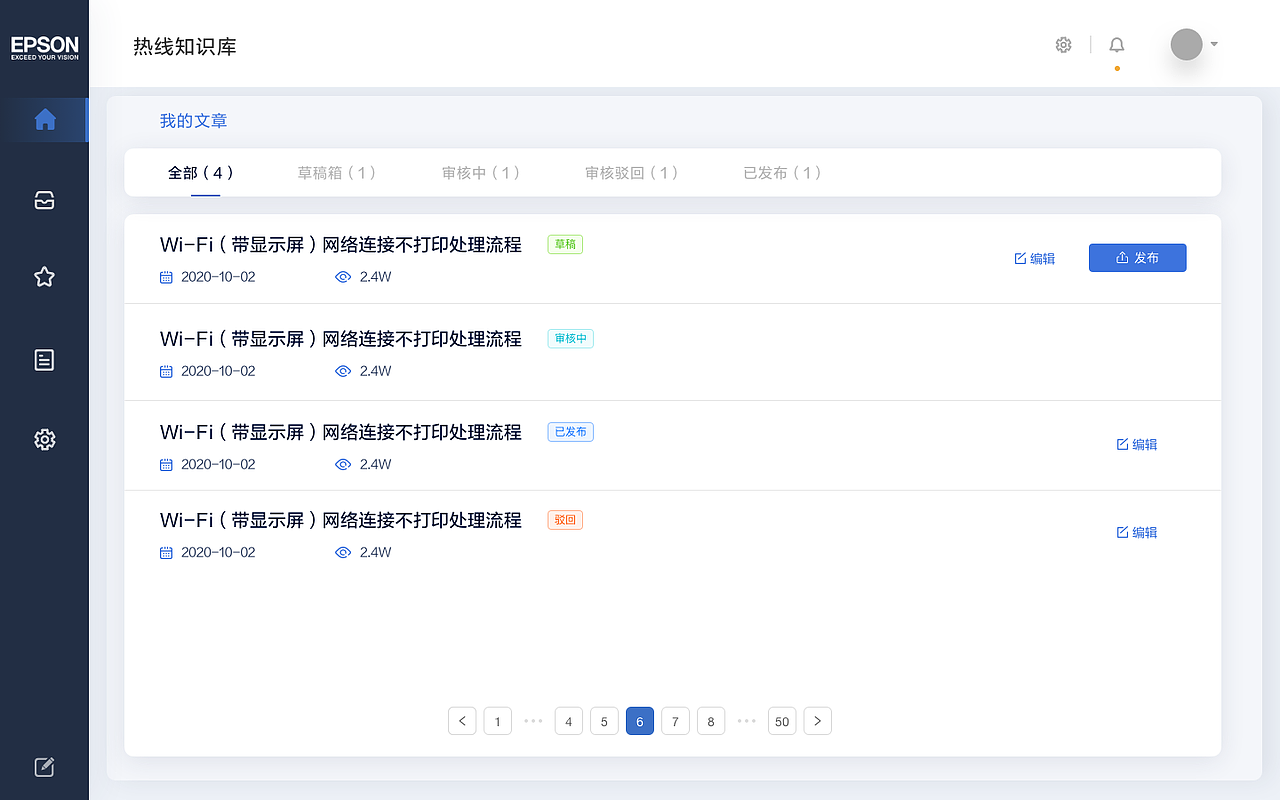This screenshot has width=1280, height=800.
Task: Click the inbox icon in the sidebar
Action: click(44, 199)
